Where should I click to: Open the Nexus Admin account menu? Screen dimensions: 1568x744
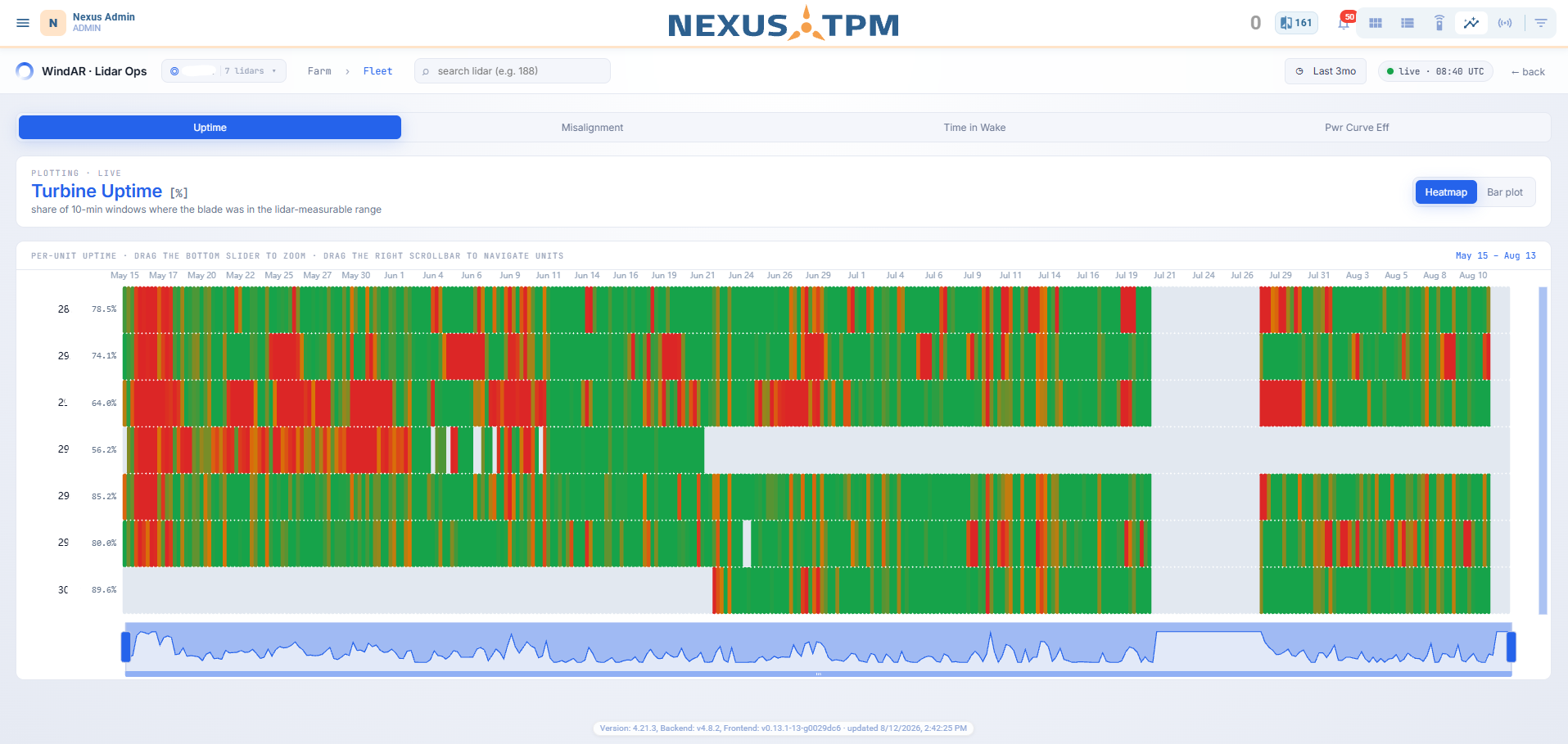click(88, 22)
